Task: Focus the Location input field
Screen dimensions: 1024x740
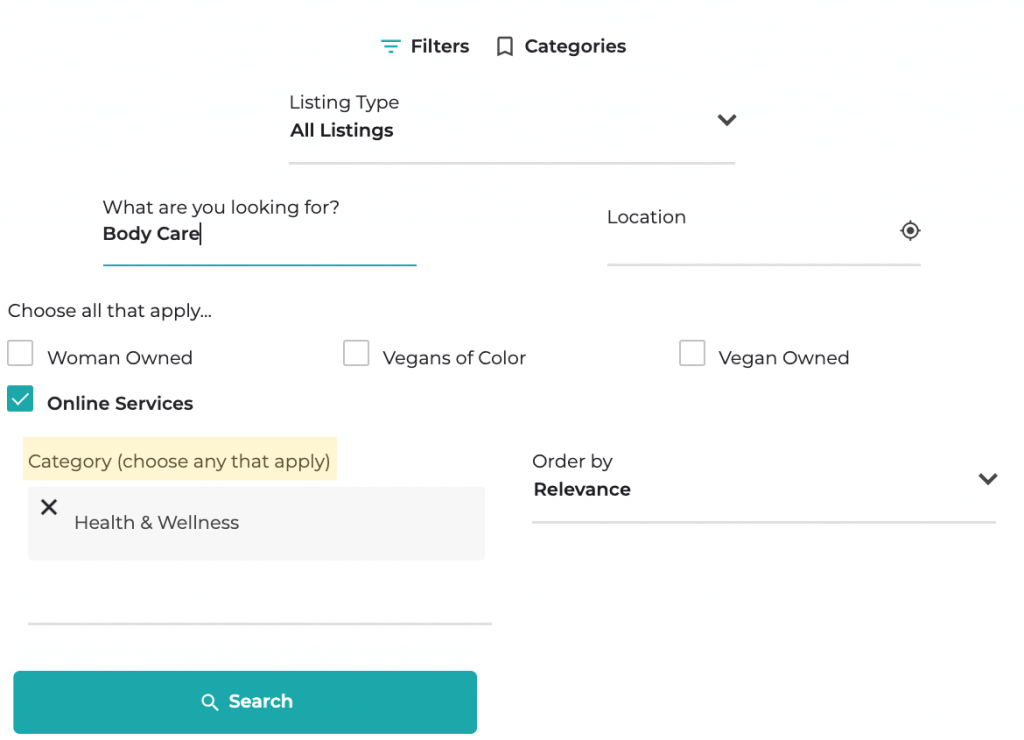Action: point(750,240)
